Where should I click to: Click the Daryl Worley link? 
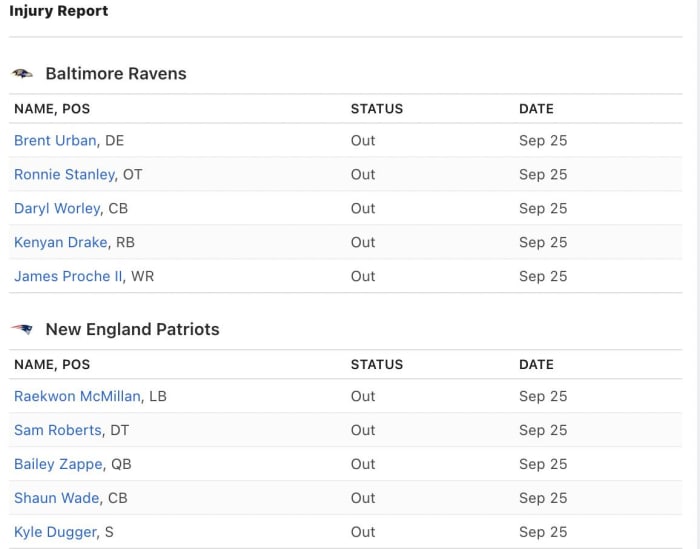57,208
